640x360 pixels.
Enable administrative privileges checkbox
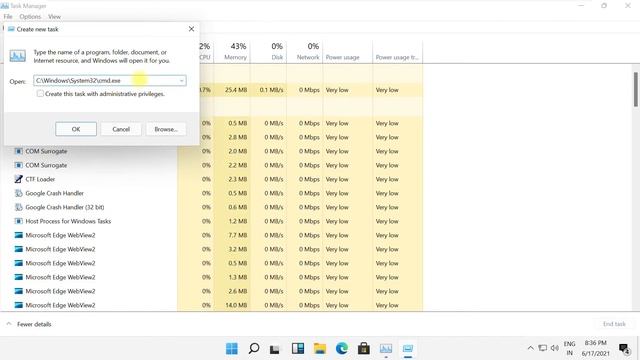tap(40, 93)
